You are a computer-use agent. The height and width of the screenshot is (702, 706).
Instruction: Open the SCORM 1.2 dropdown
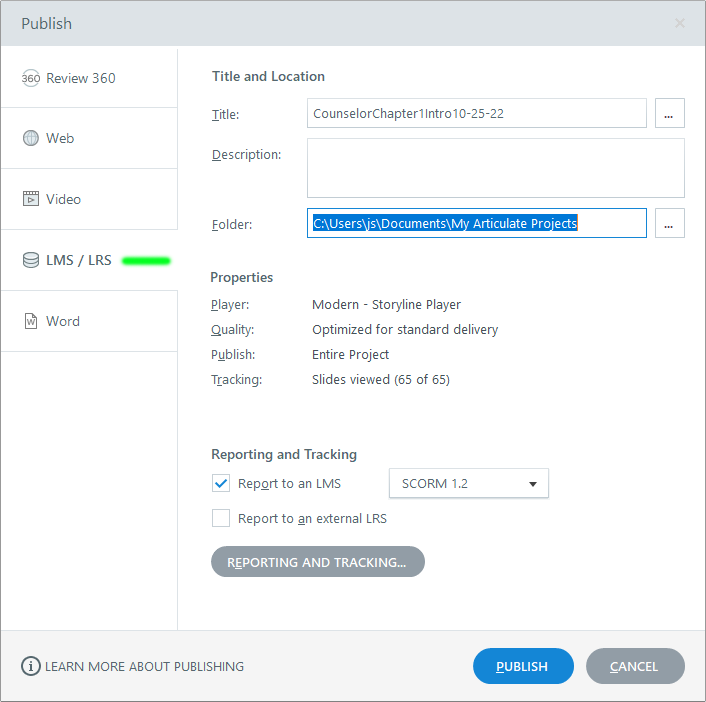[x=468, y=483]
